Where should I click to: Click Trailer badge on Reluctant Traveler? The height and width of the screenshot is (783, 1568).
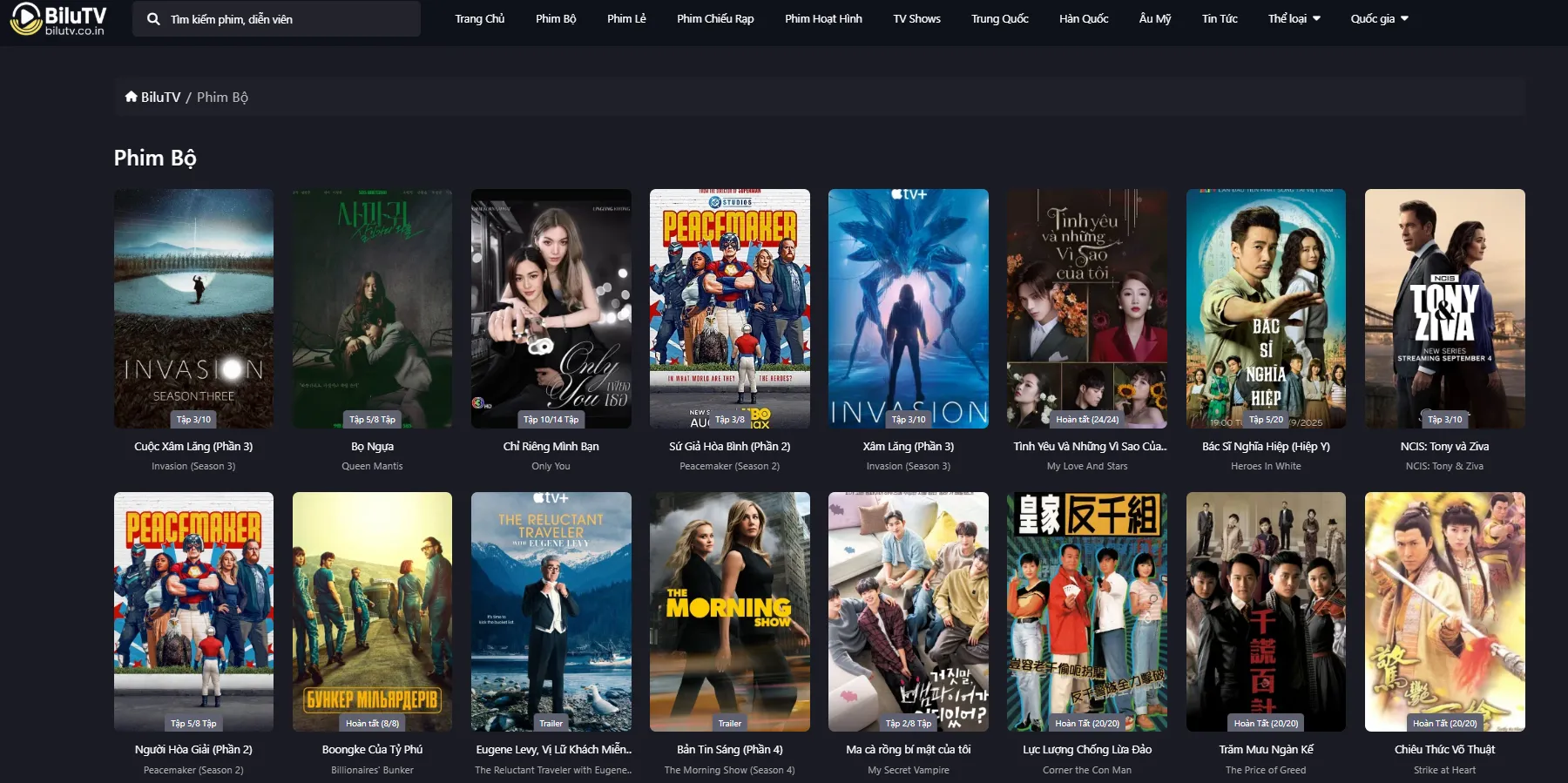[x=551, y=723]
